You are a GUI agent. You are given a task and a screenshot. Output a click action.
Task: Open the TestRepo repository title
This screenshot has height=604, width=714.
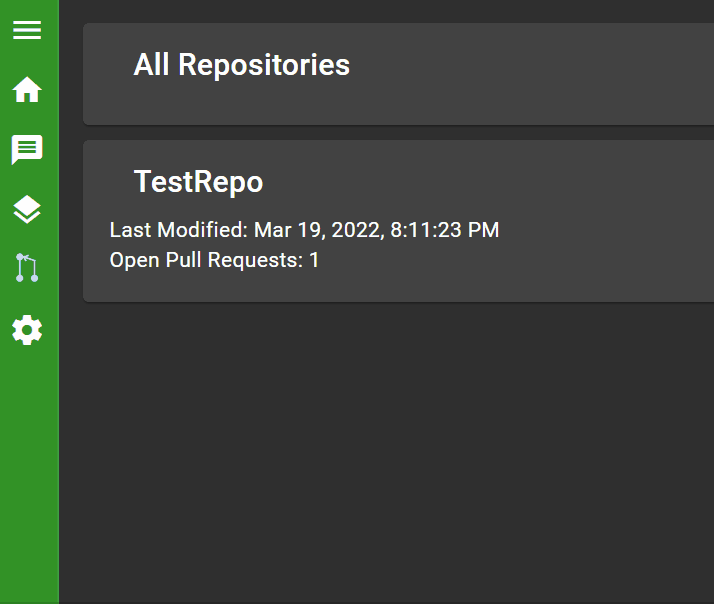coord(198,182)
